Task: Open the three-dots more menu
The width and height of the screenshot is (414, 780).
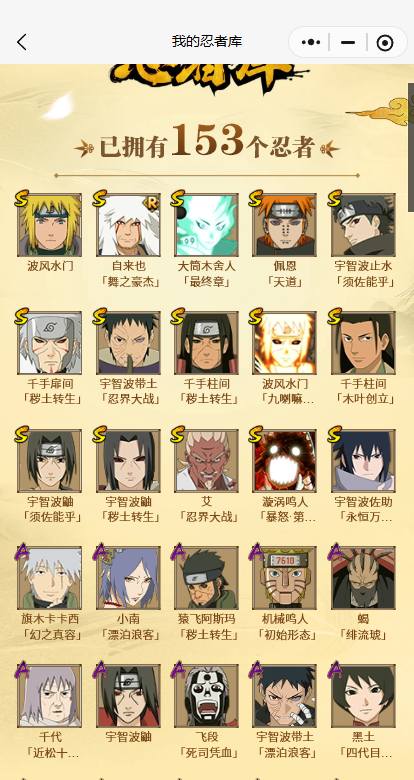Action: pos(311,42)
